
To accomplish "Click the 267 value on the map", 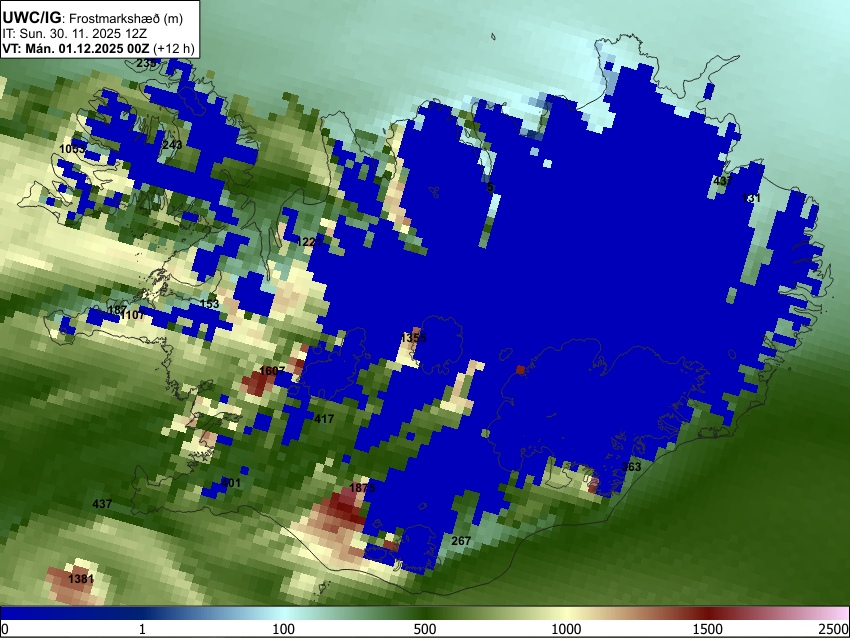I will [x=461, y=541].
